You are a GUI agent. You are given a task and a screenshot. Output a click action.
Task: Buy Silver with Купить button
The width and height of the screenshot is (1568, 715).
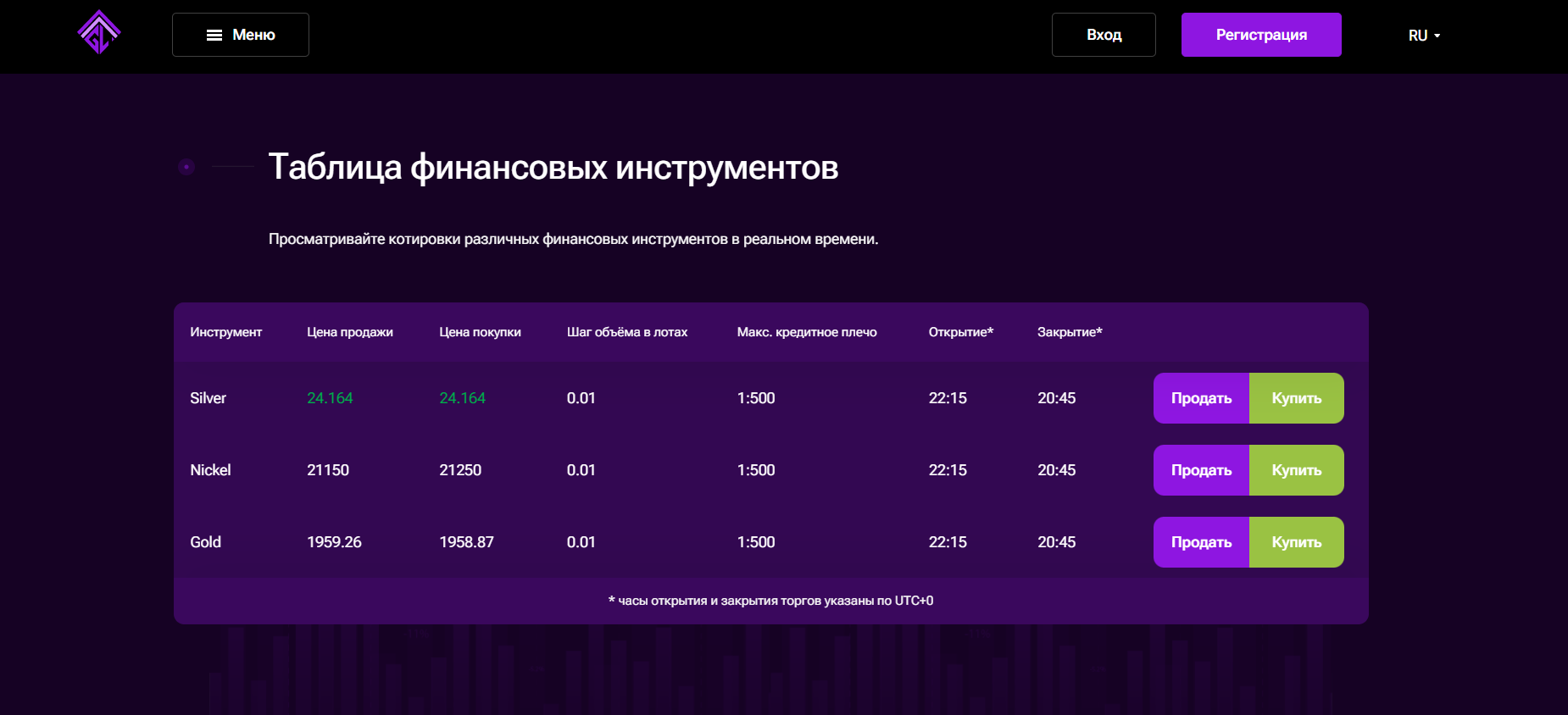tap(1296, 398)
